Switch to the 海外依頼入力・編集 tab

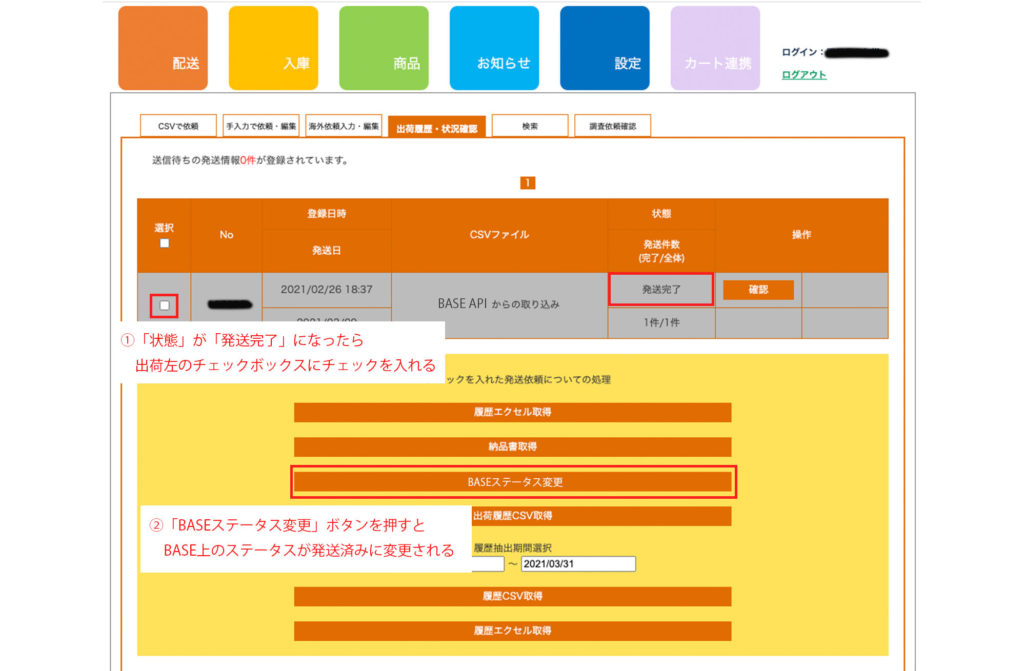(x=343, y=126)
